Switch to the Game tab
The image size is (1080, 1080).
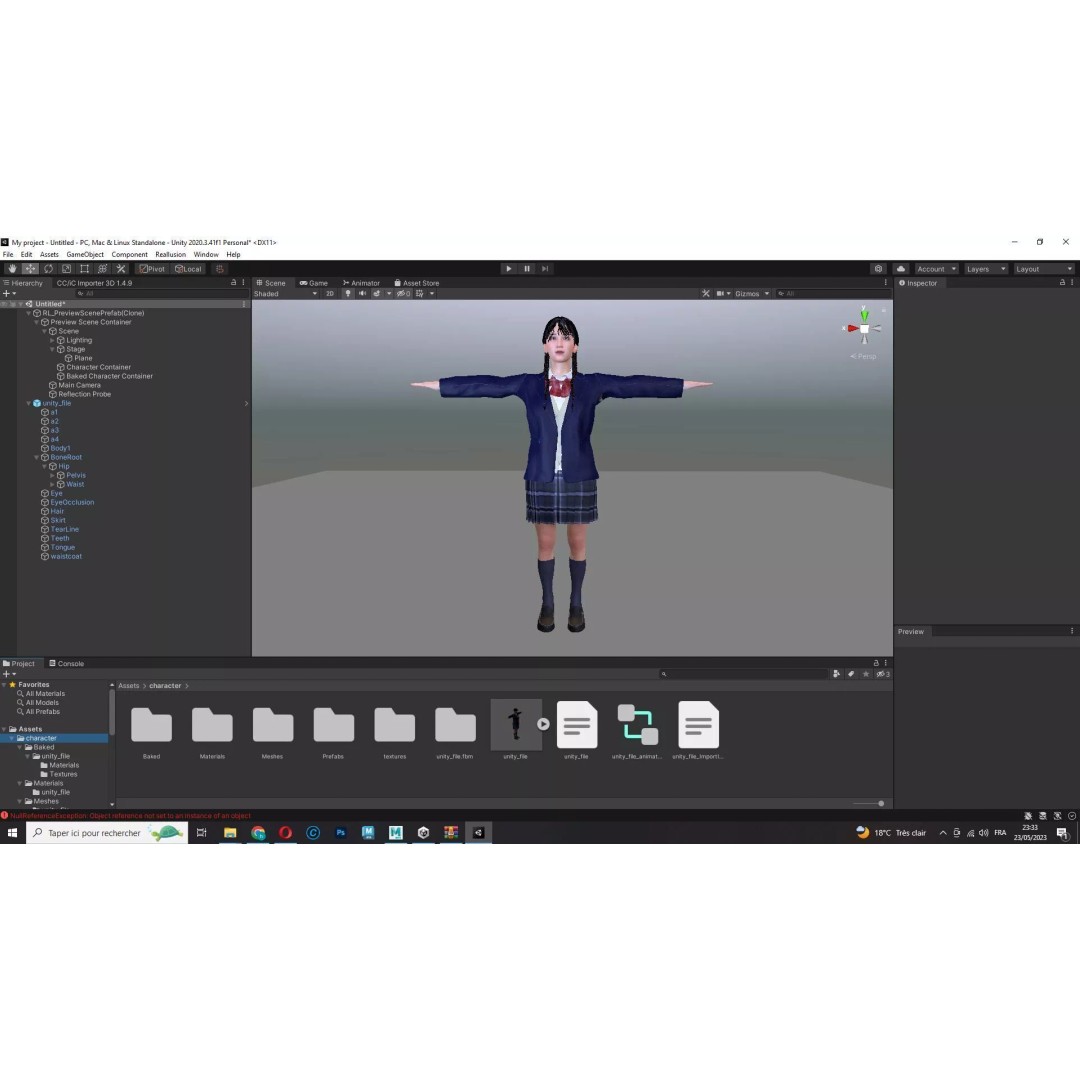point(314,282)
